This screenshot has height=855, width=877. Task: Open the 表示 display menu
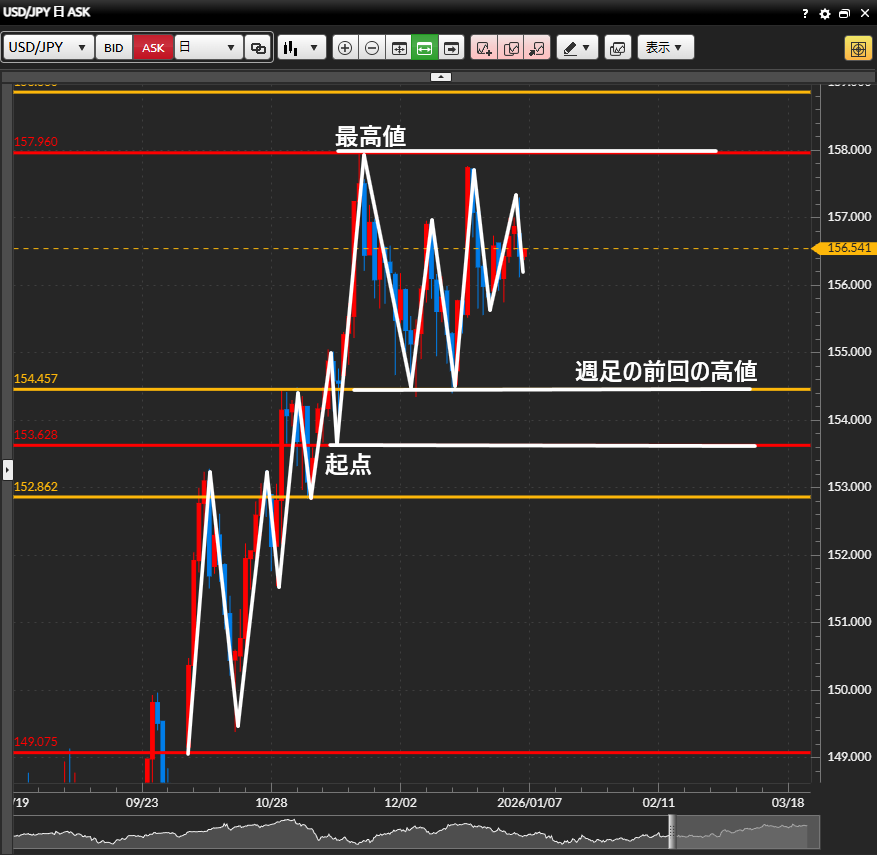coord(665,48)
